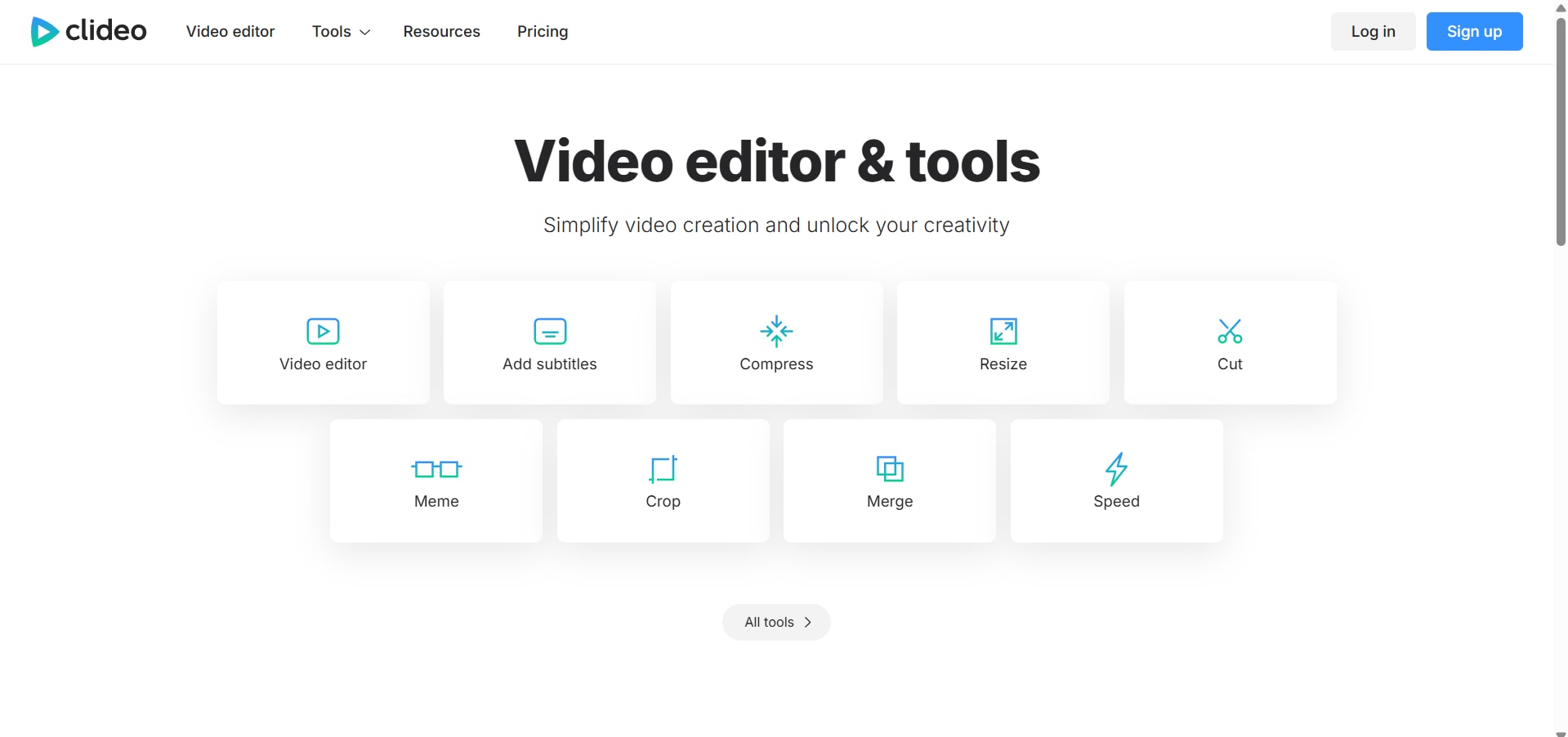The height and width of the screenshot is (737, 1568).
Task: Click the page vertical scrollbar thumb
Action: coord(1561,131)
